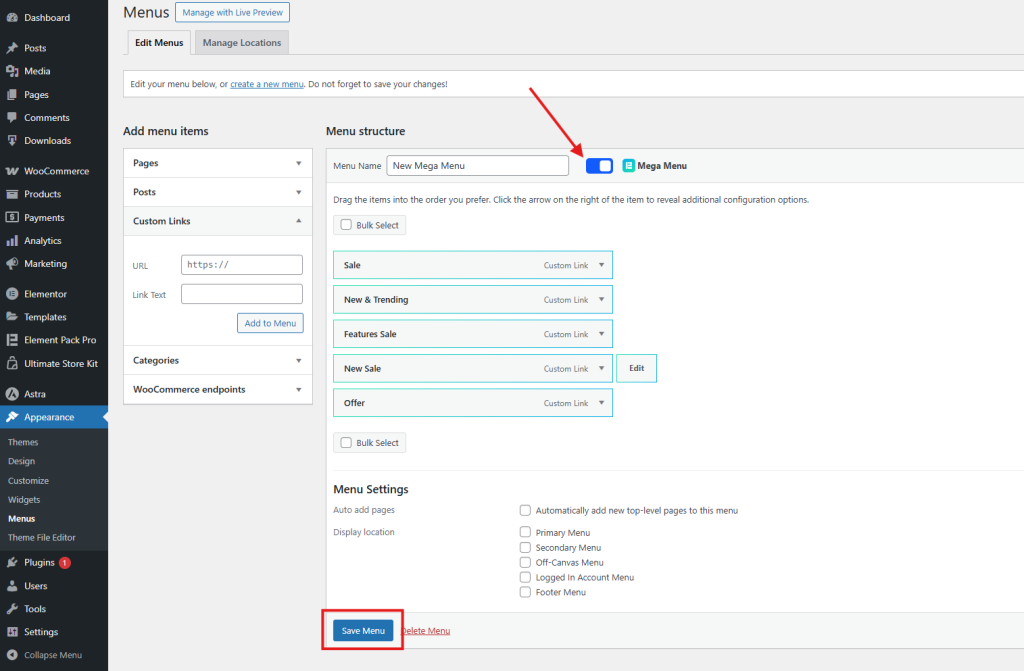Click the Dashboard icon in sidebar
Image resolution: width=1024 pixels, height=671 pixels.
[12, 18]
